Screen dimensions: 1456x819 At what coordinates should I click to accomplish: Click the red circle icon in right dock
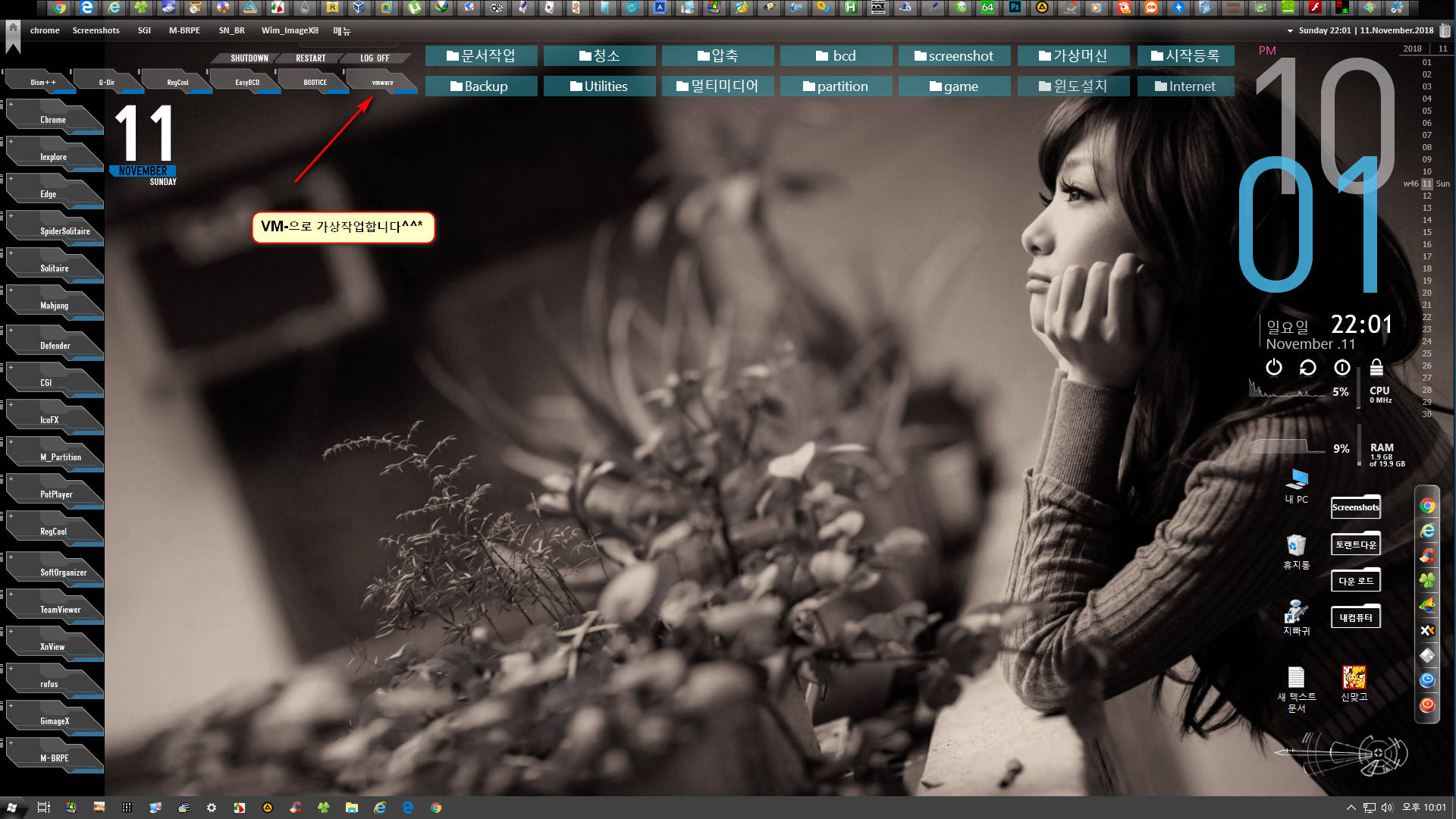[1427, 705]
